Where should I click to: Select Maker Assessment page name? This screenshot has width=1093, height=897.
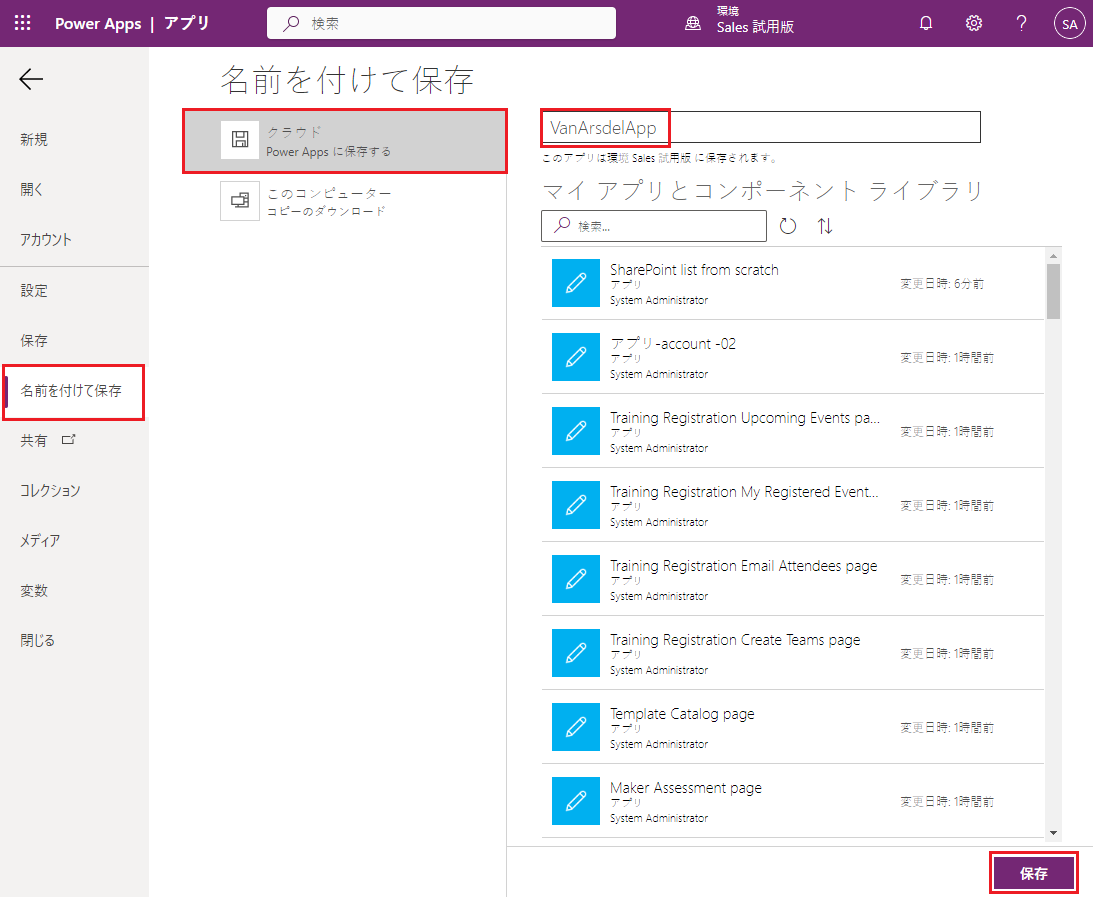point(686,788)
